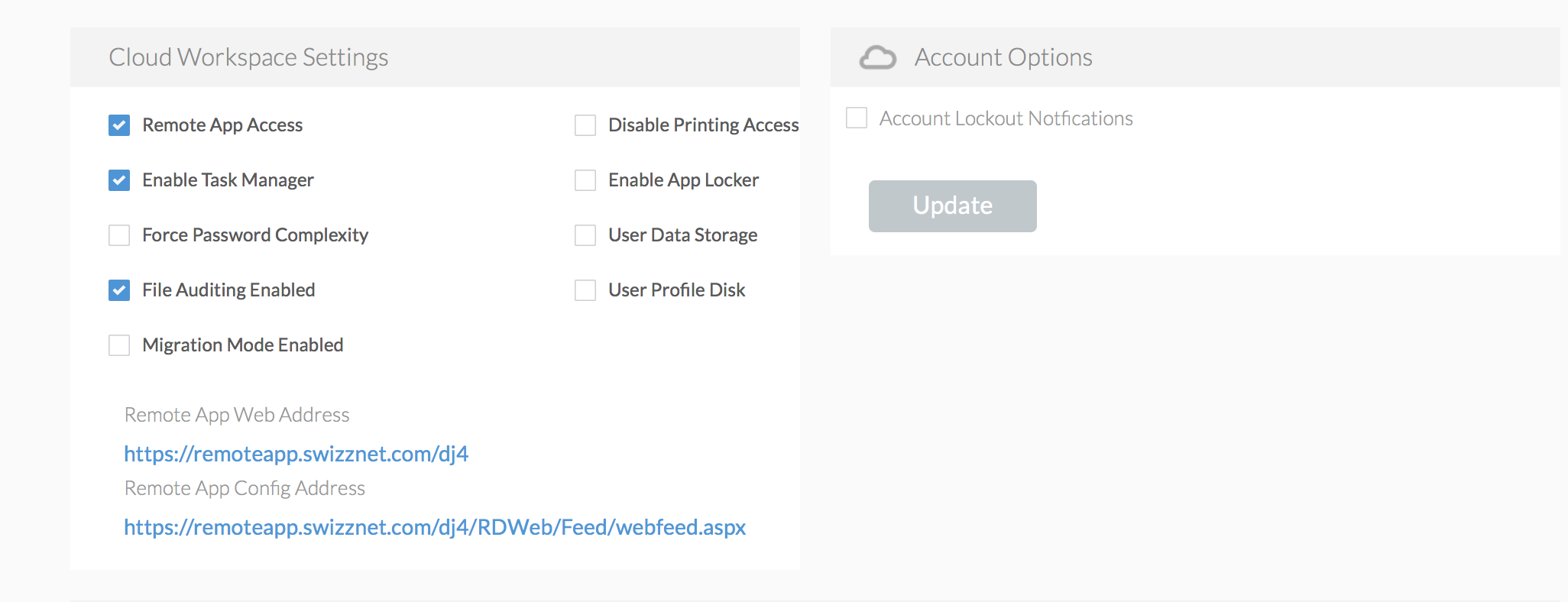Uncheck File Auditing Enabled
This screenshot has height=602, width=1568.
119,290
